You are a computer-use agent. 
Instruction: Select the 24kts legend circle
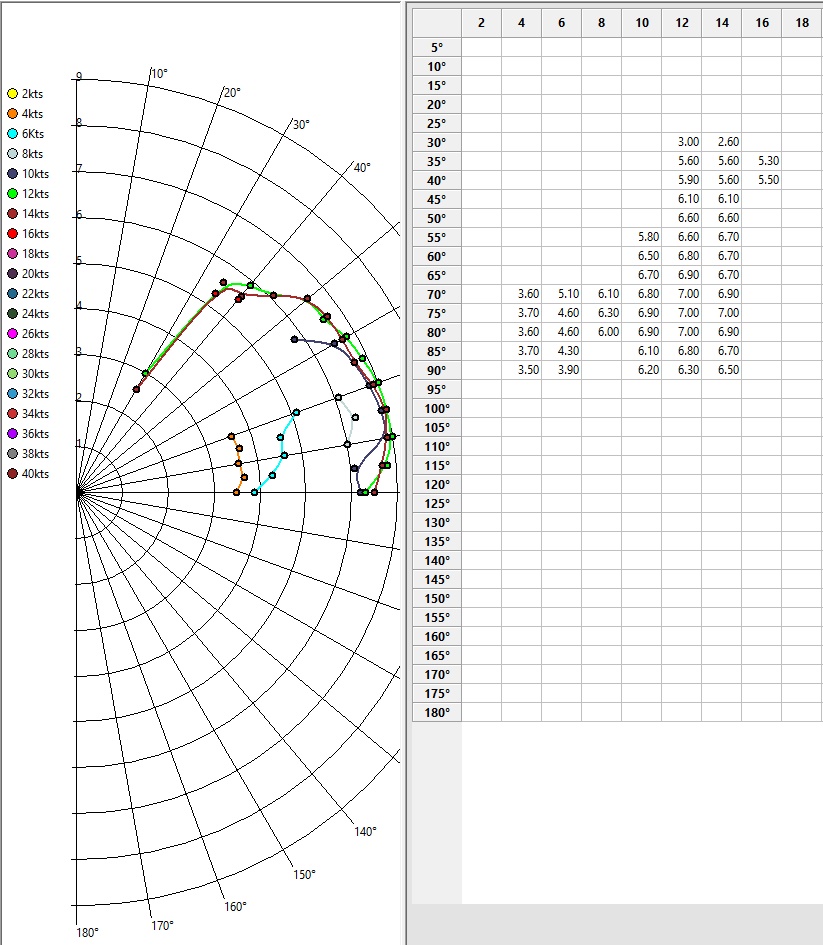click(x=12, y=313)
